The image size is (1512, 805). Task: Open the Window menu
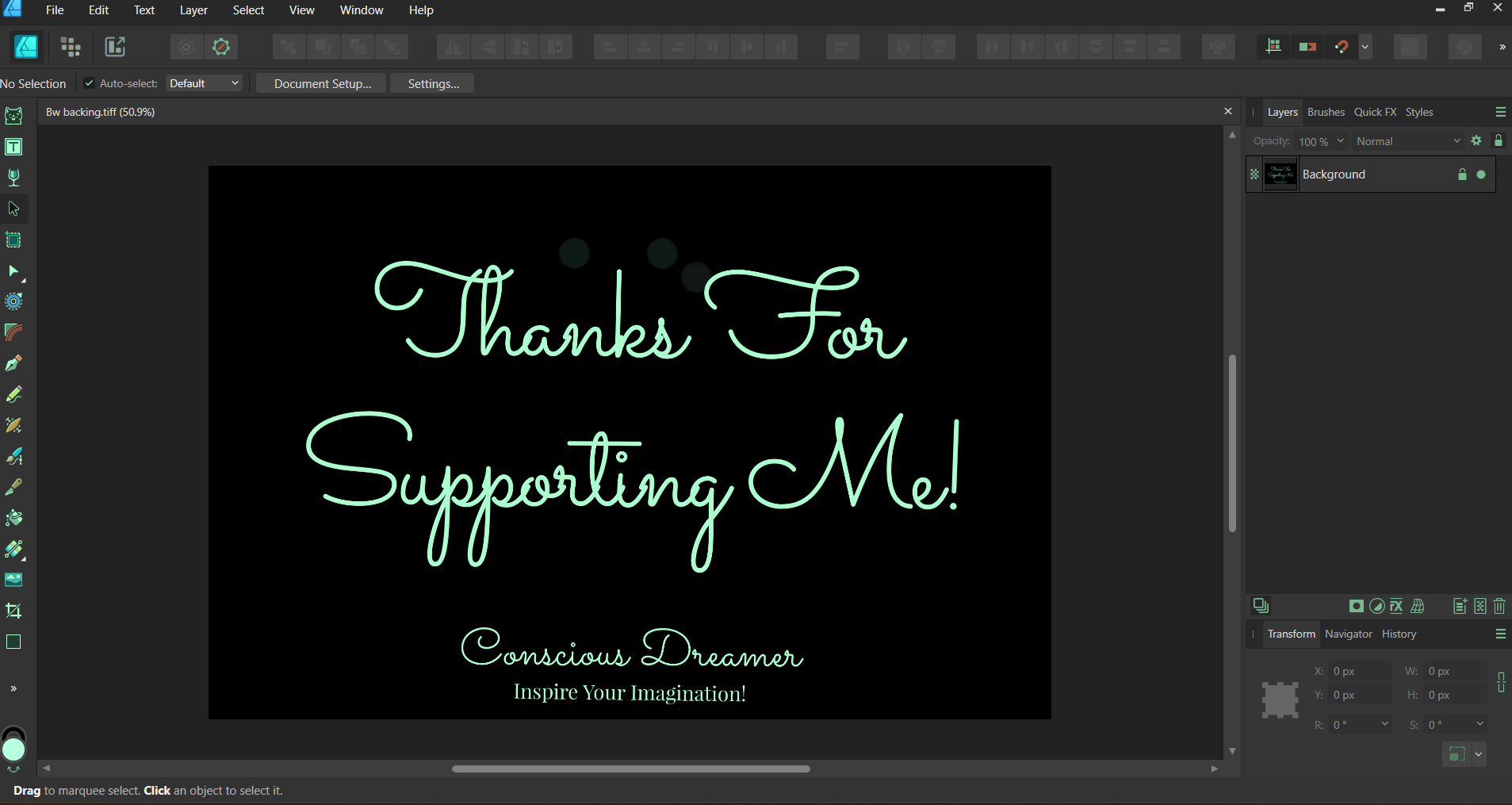[x=362, y=10]
